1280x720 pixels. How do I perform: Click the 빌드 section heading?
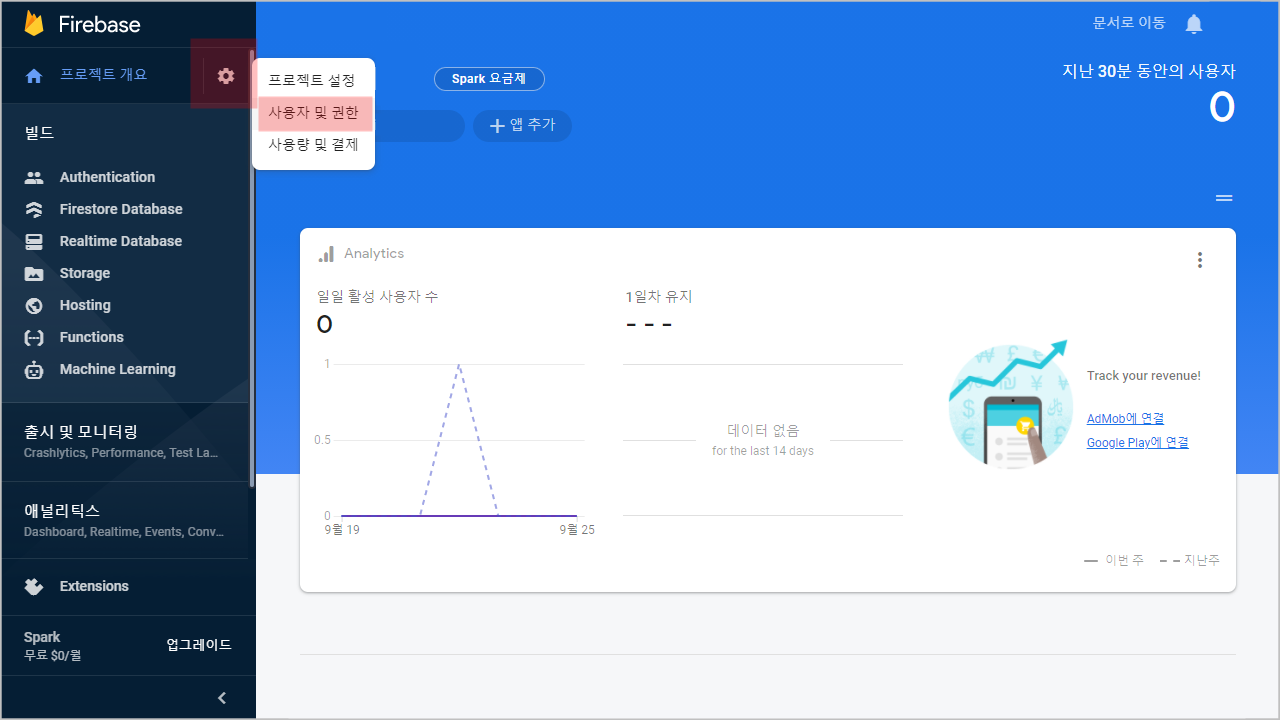39,132
